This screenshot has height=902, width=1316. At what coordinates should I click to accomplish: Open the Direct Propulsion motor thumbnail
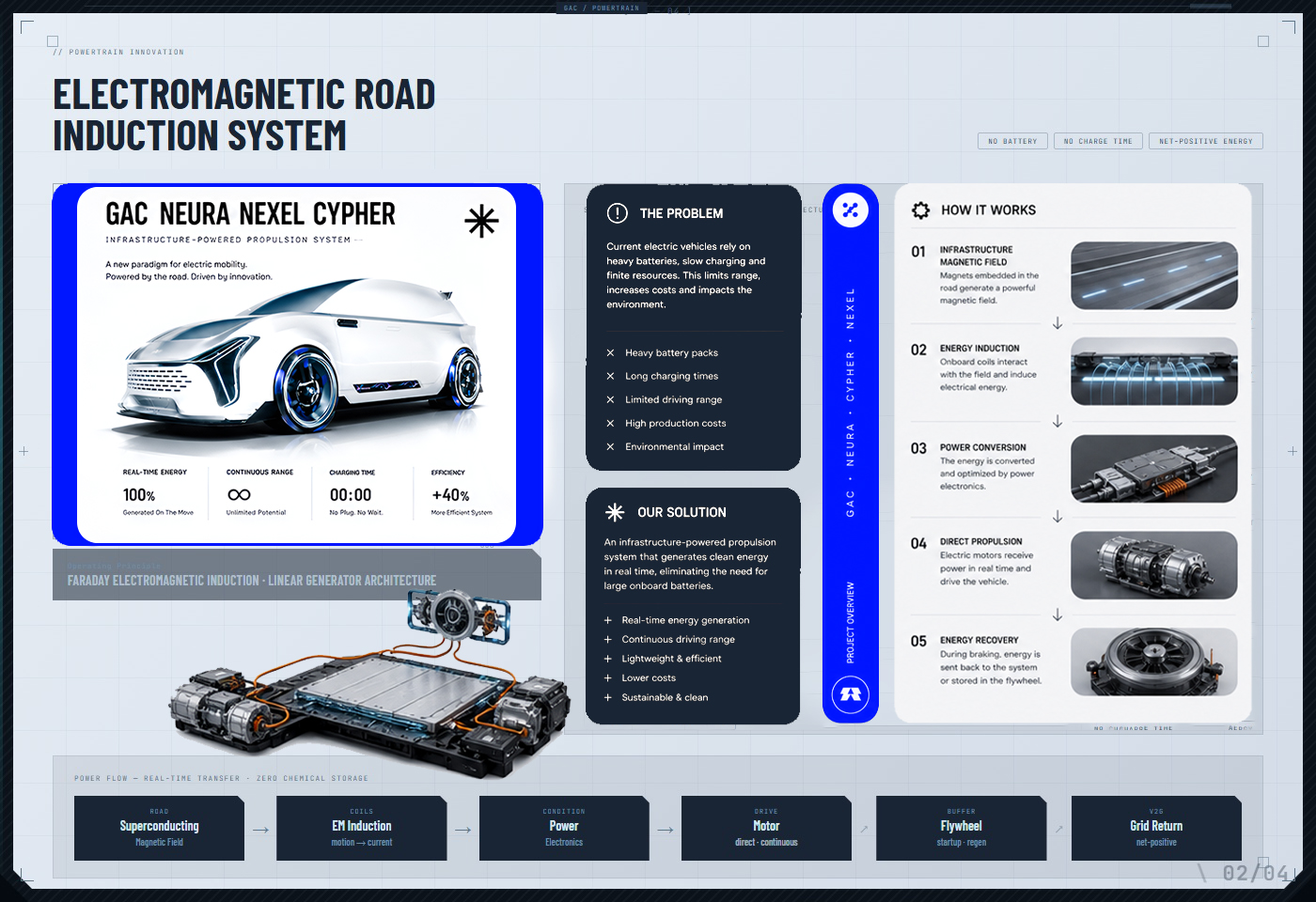(x=1154, y=566)
